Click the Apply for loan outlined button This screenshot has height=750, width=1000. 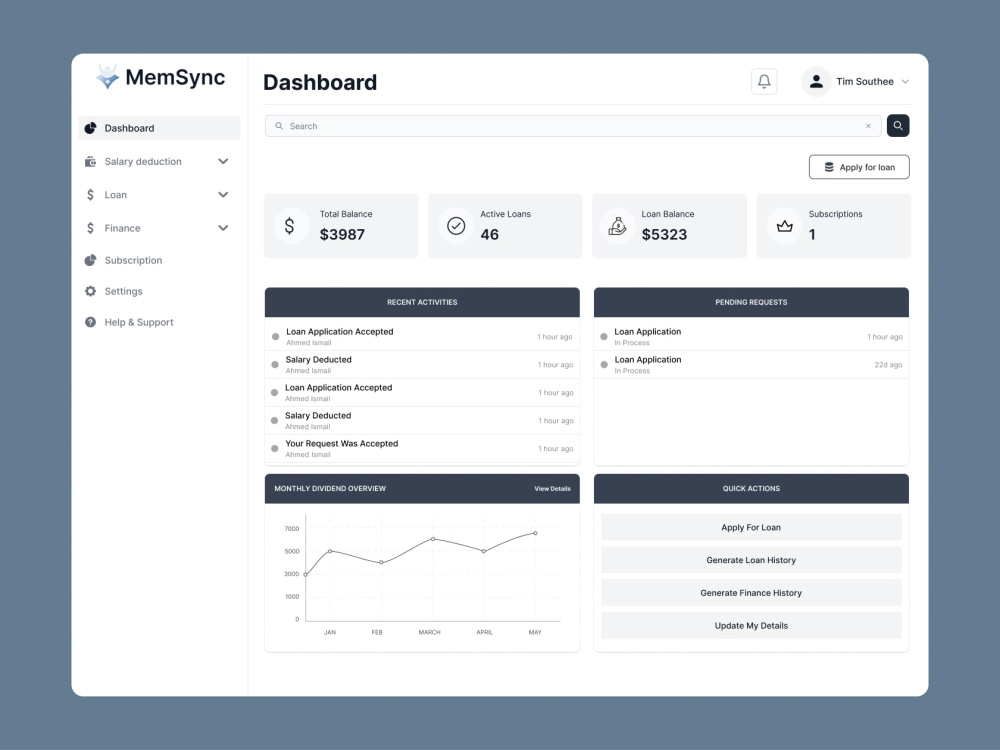pyautogui.click(x=859, y=167)
